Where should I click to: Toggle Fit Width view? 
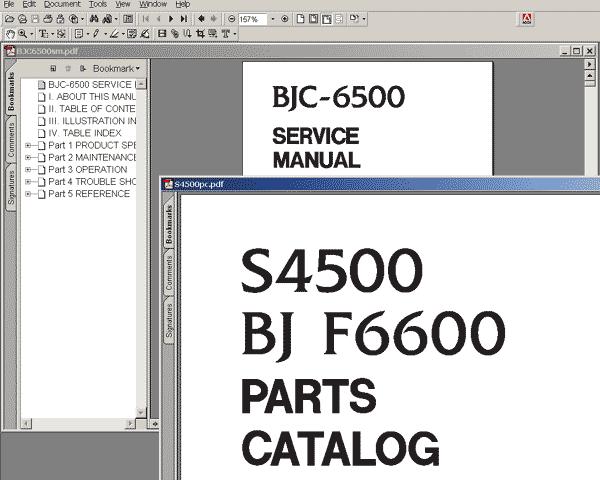[x=326, y=19]
